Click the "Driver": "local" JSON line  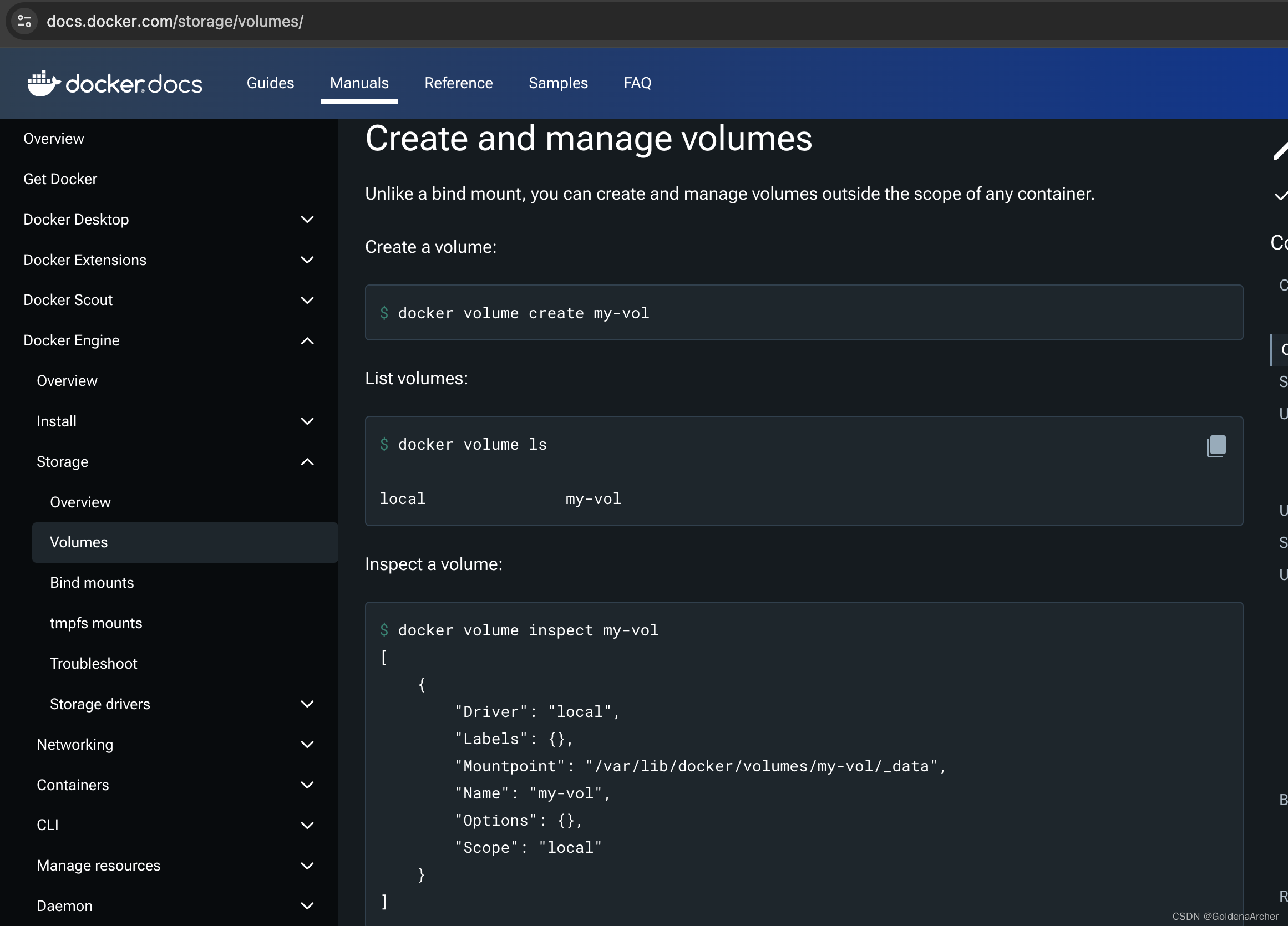(x=537, y=712)
